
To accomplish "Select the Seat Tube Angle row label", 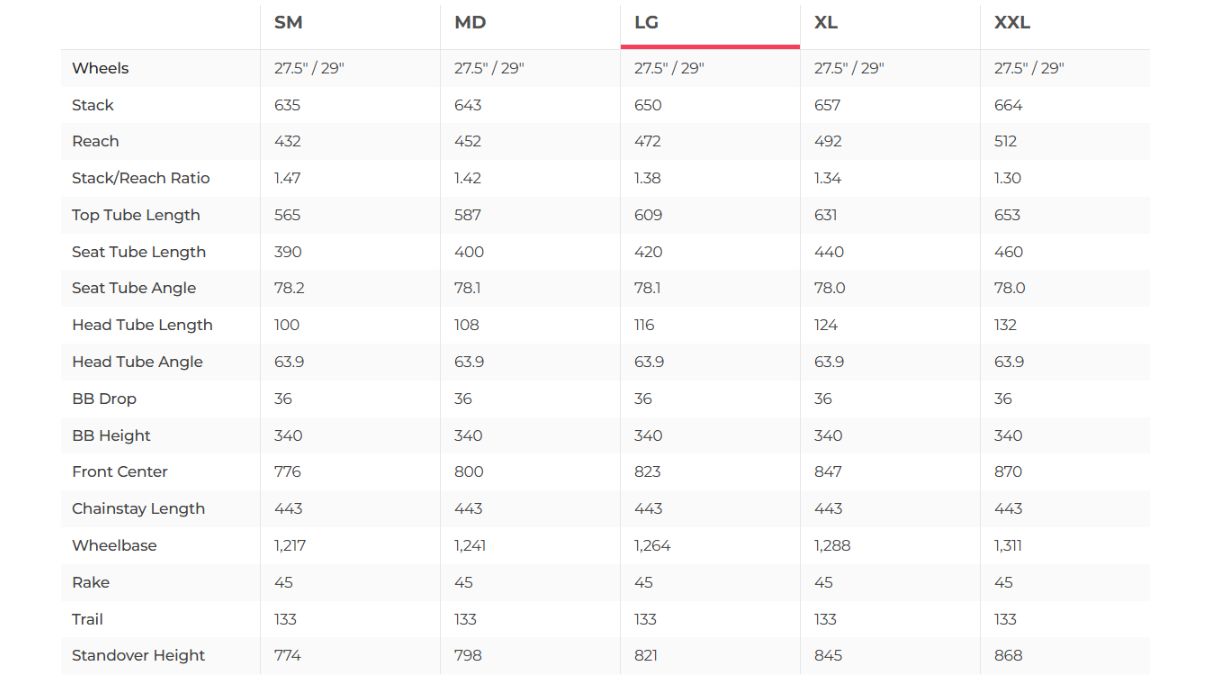I will click(x=134, y=288).
